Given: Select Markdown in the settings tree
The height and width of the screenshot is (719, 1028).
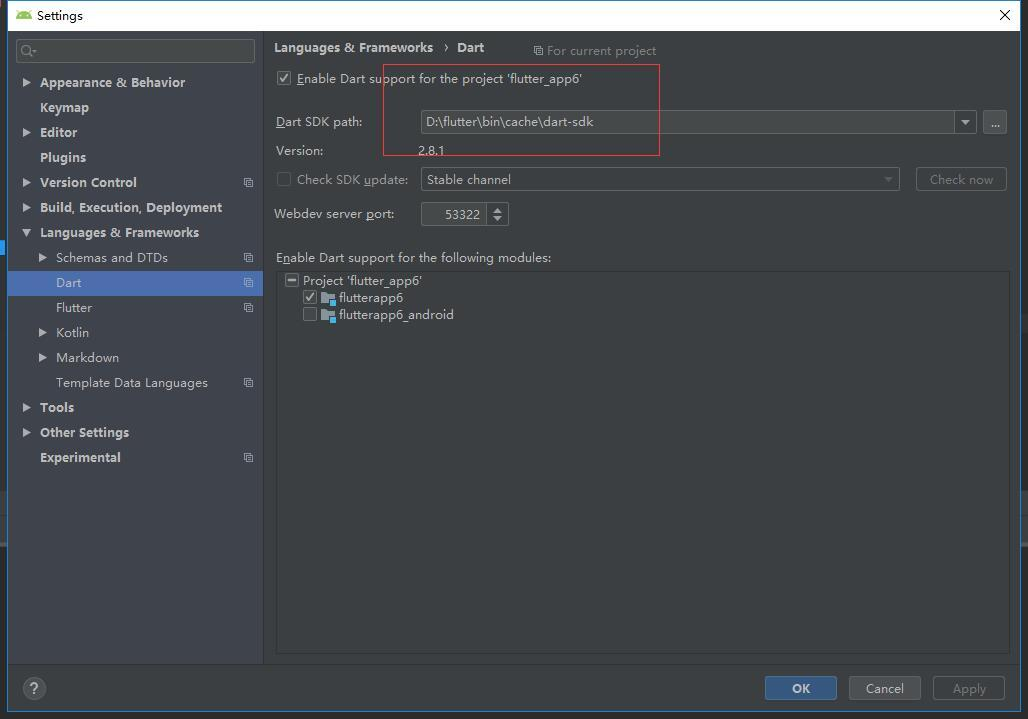Looking at the screenshot, I should [87, 357].
